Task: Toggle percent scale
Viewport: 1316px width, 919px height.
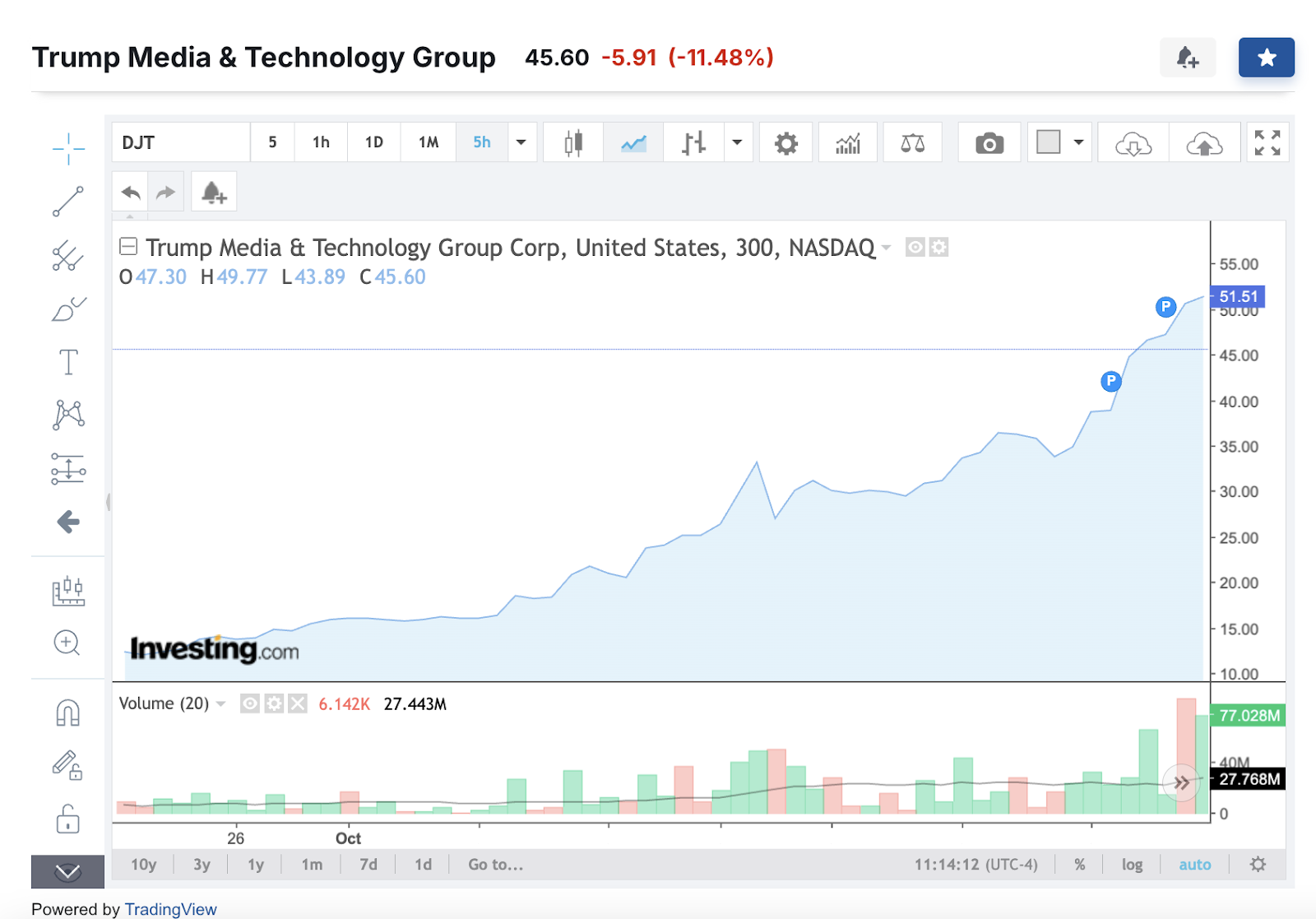Action: click(1080, 865)
